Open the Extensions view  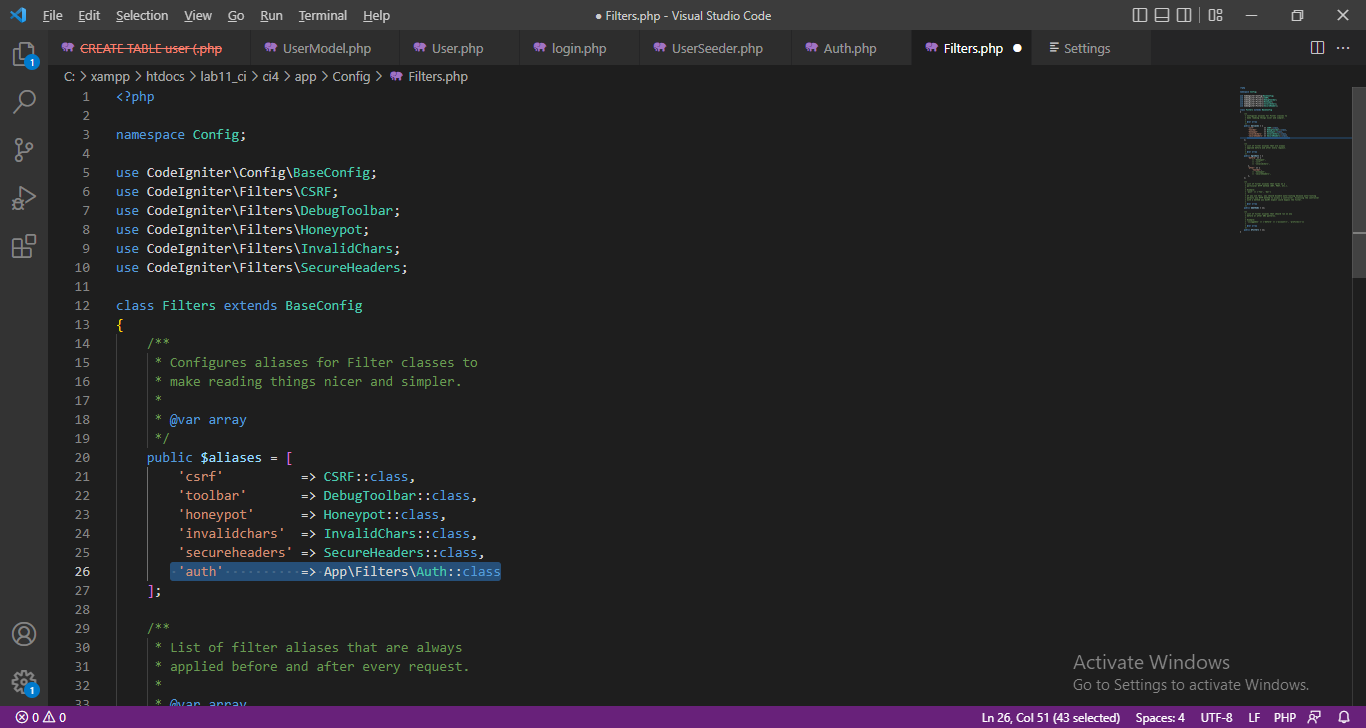(x=24, y=245)
